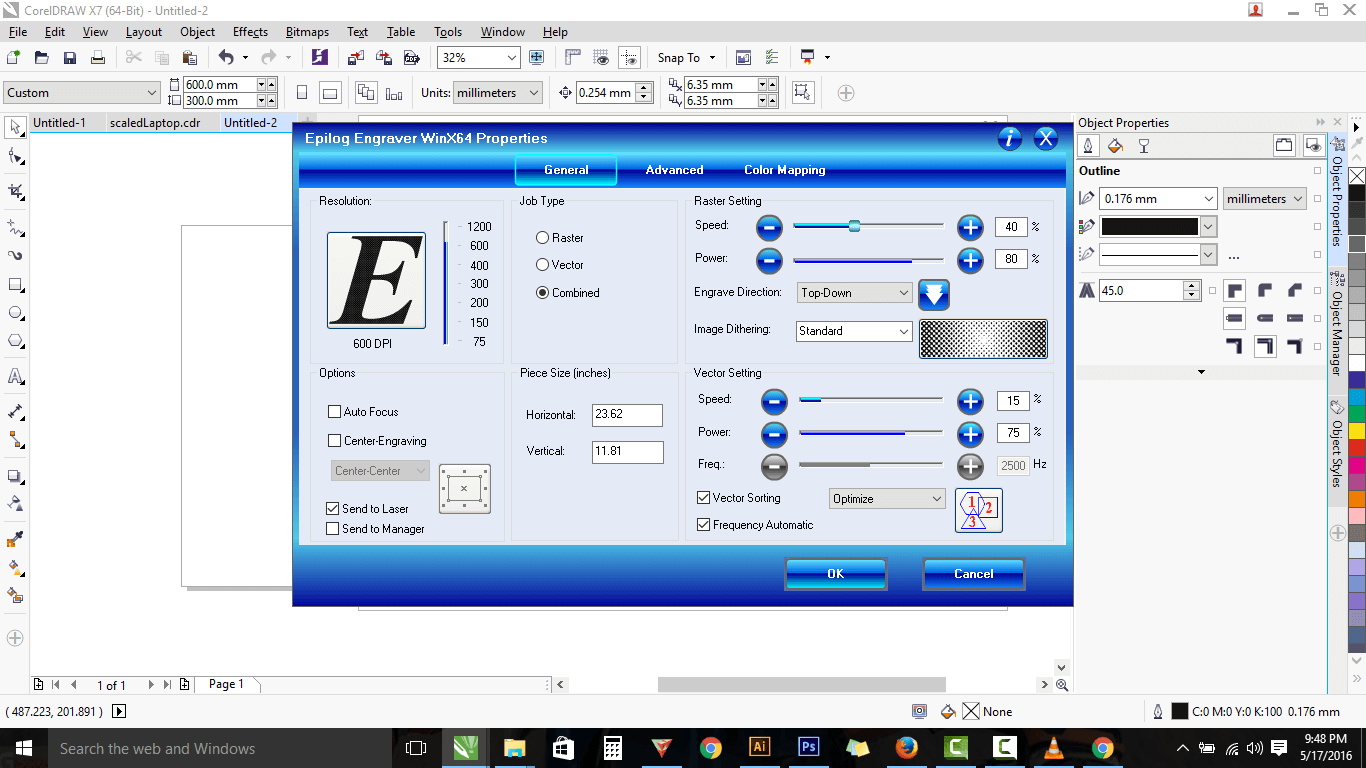Increase raster power with plus button

970,261
